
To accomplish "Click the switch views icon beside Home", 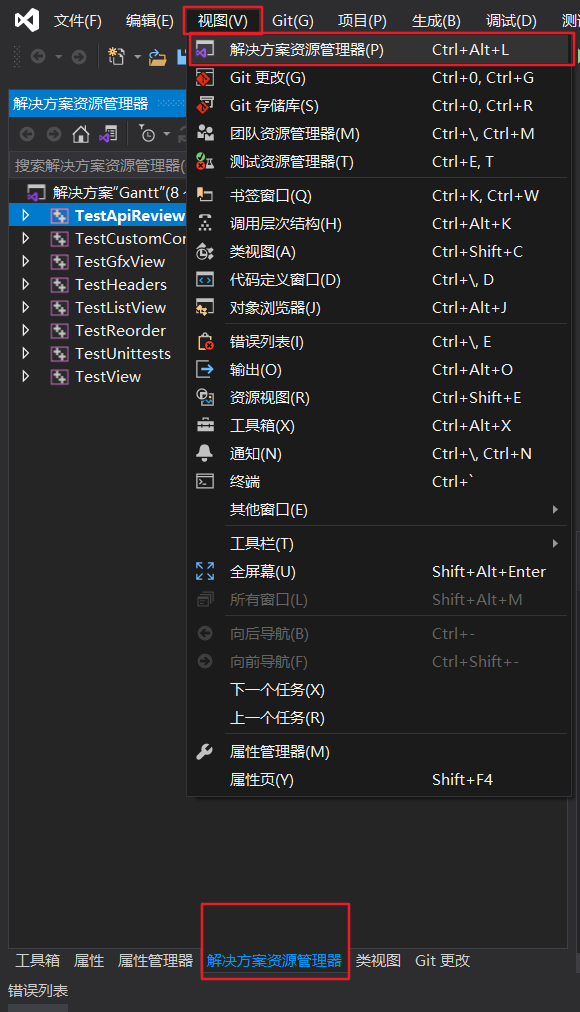I will coord(108,134).
